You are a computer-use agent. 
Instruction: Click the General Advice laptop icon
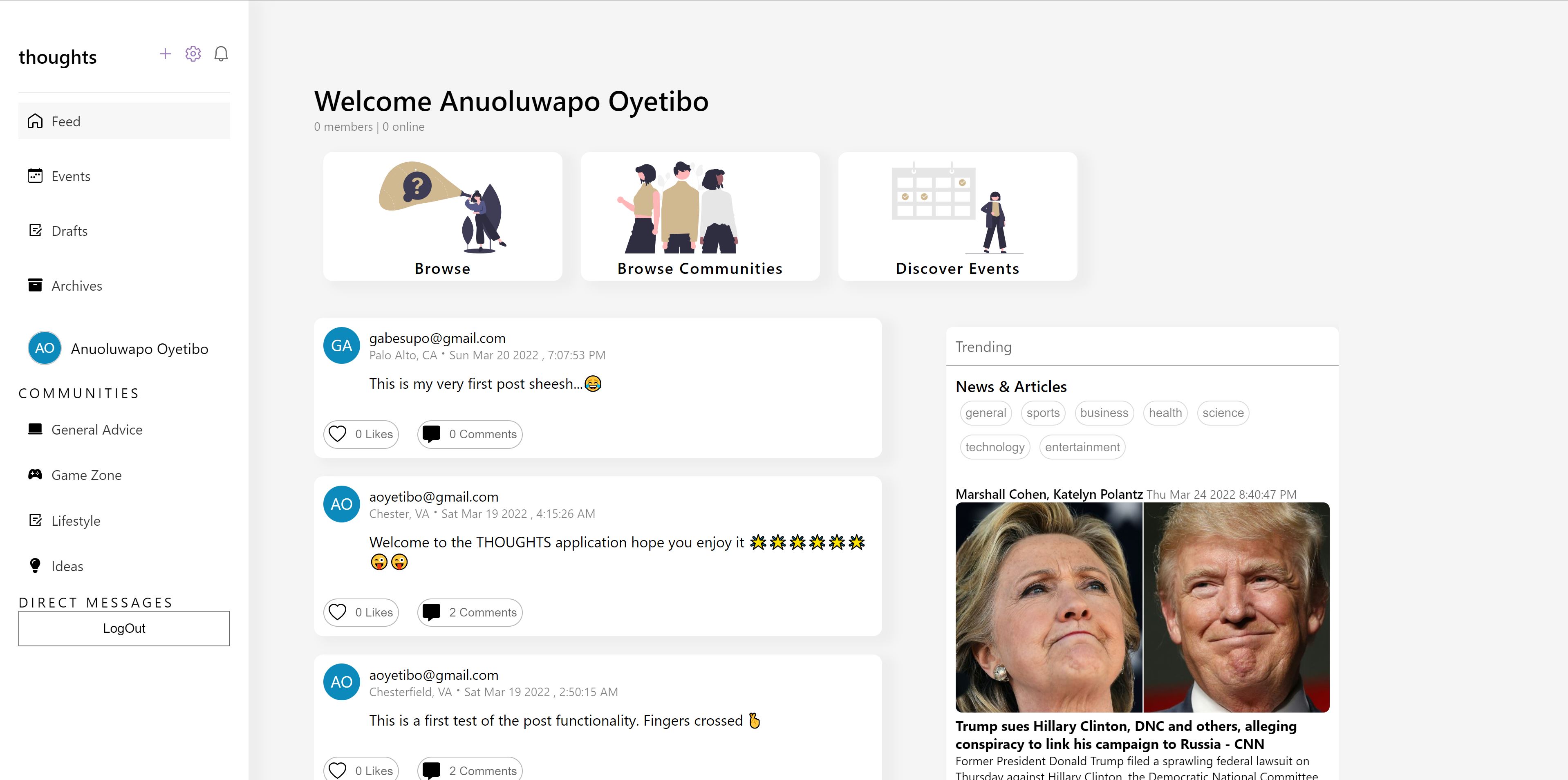pos(35,429)
